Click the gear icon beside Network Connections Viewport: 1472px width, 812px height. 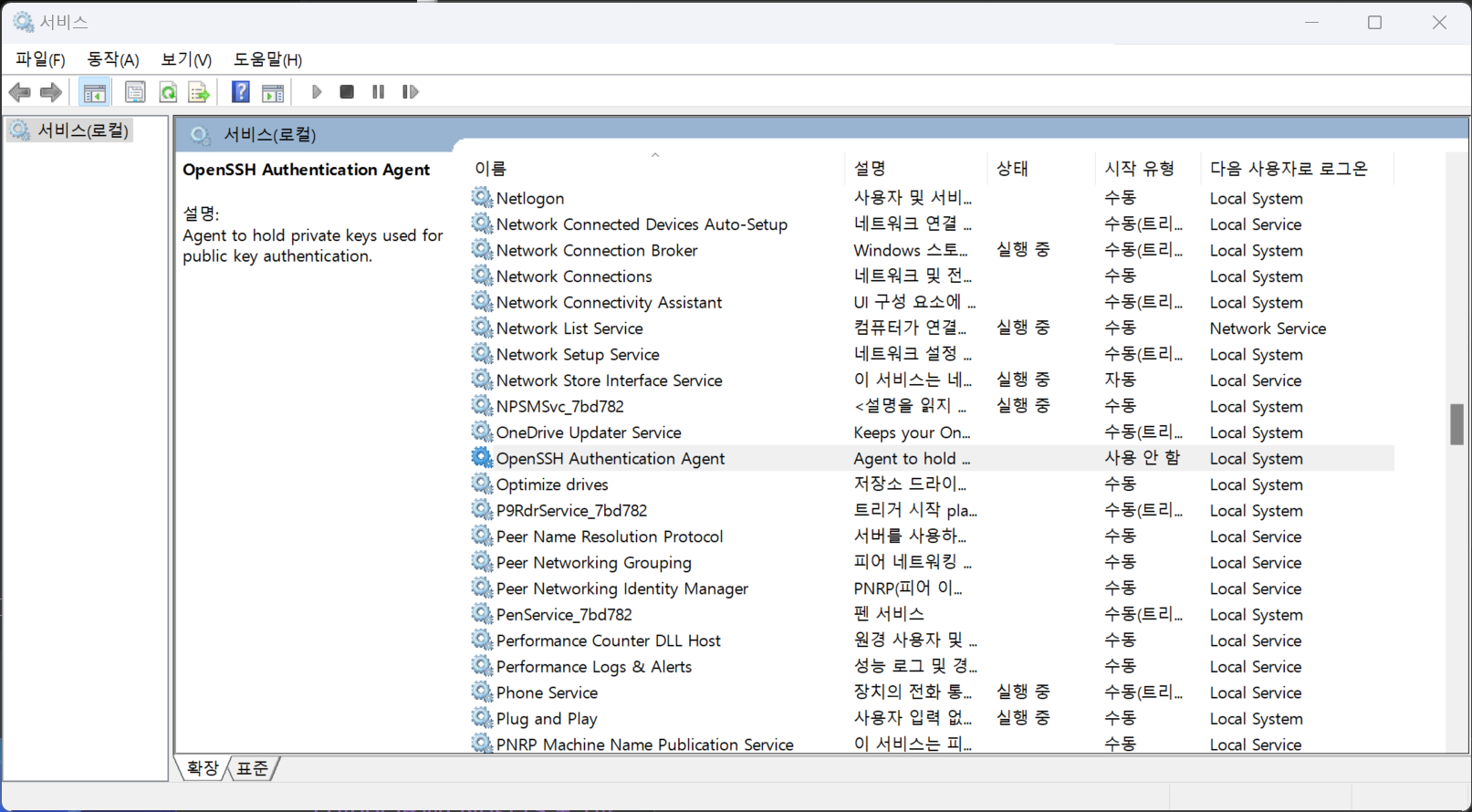point(482,276)
